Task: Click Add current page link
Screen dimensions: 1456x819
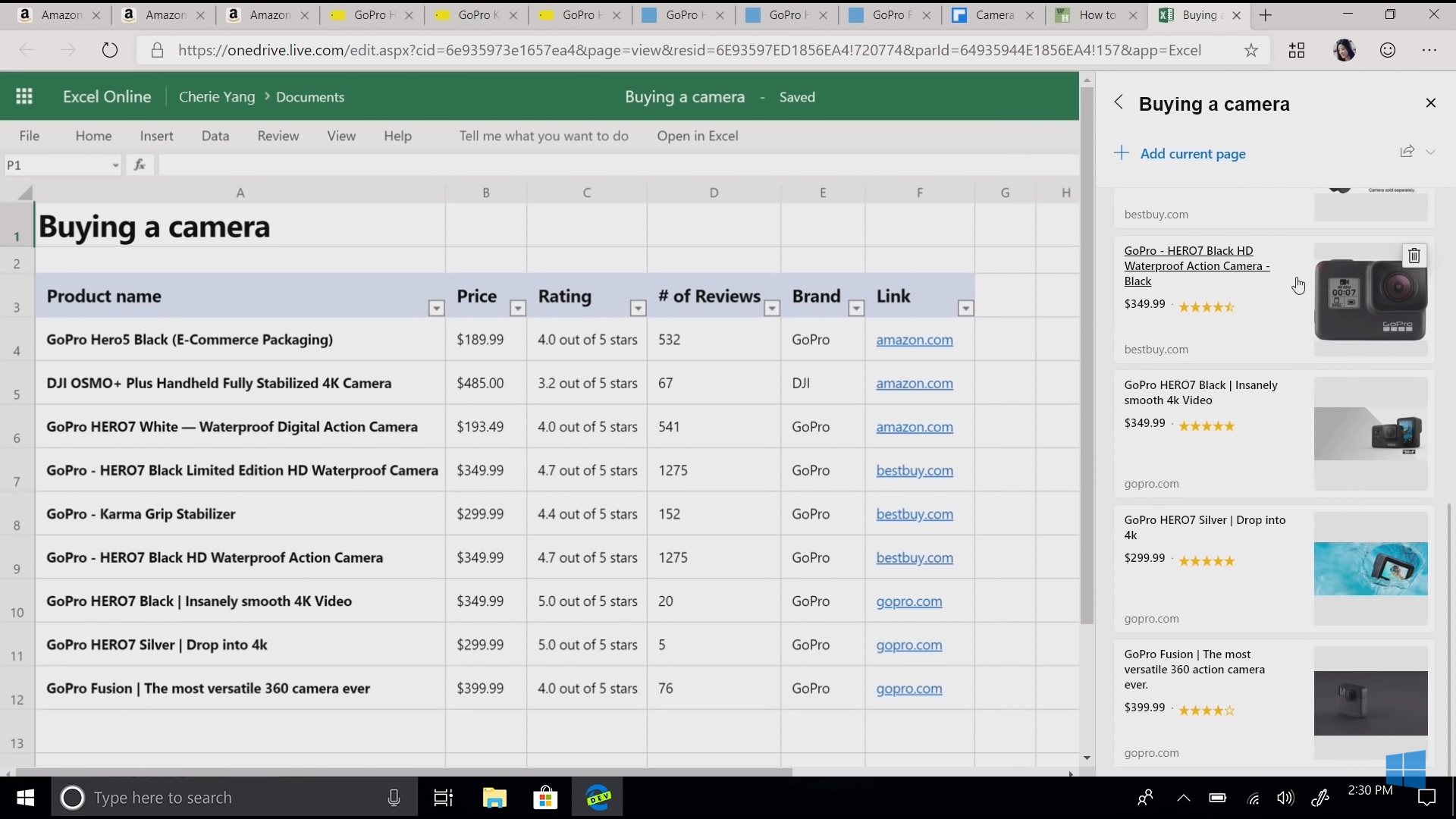Action: pos(1192,154)
